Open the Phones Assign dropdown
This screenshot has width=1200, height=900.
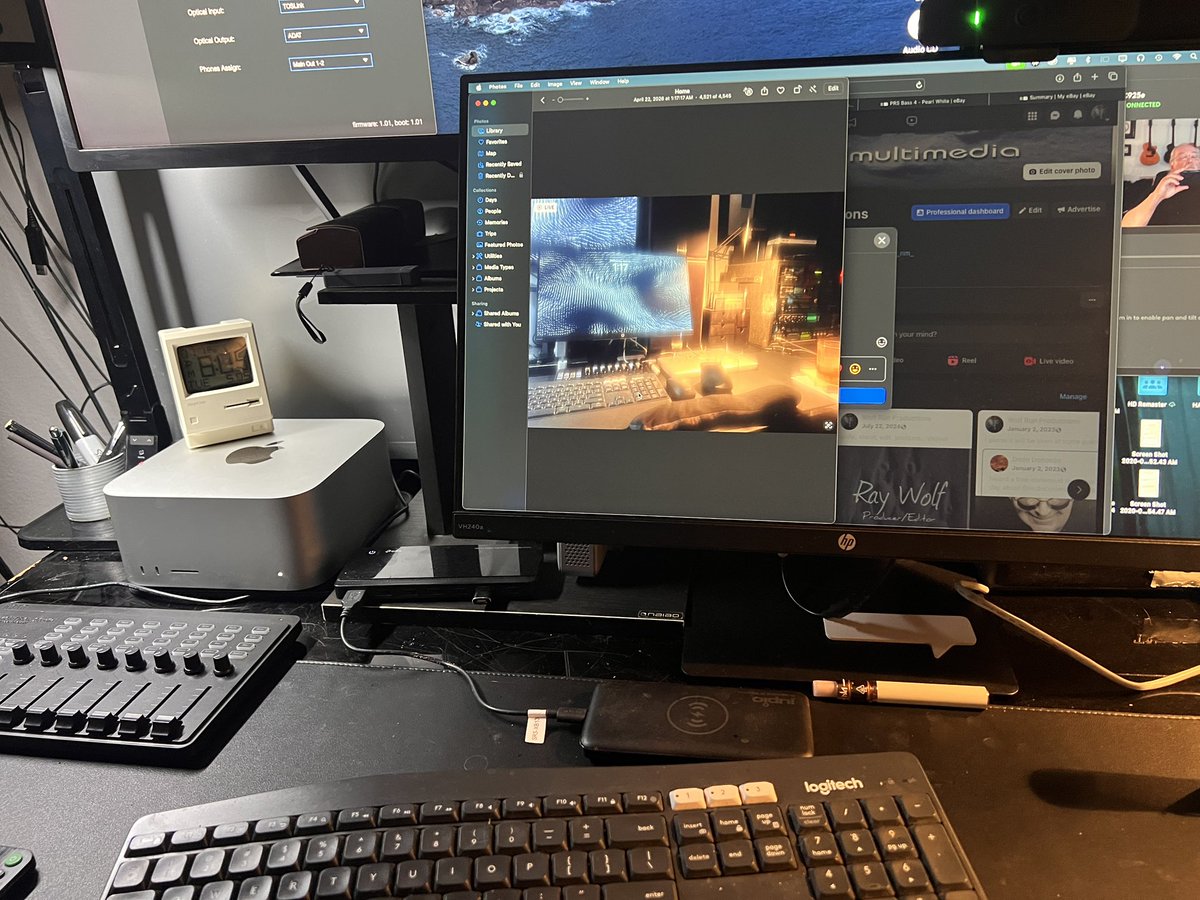(x=330, y=62)
